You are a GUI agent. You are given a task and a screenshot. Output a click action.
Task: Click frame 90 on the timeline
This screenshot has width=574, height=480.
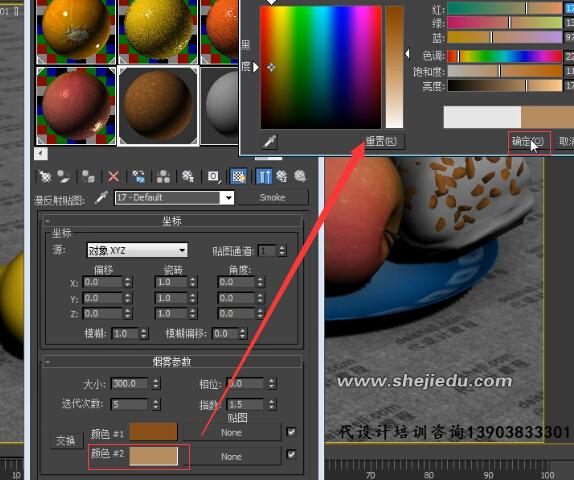[x=488, y=475]
